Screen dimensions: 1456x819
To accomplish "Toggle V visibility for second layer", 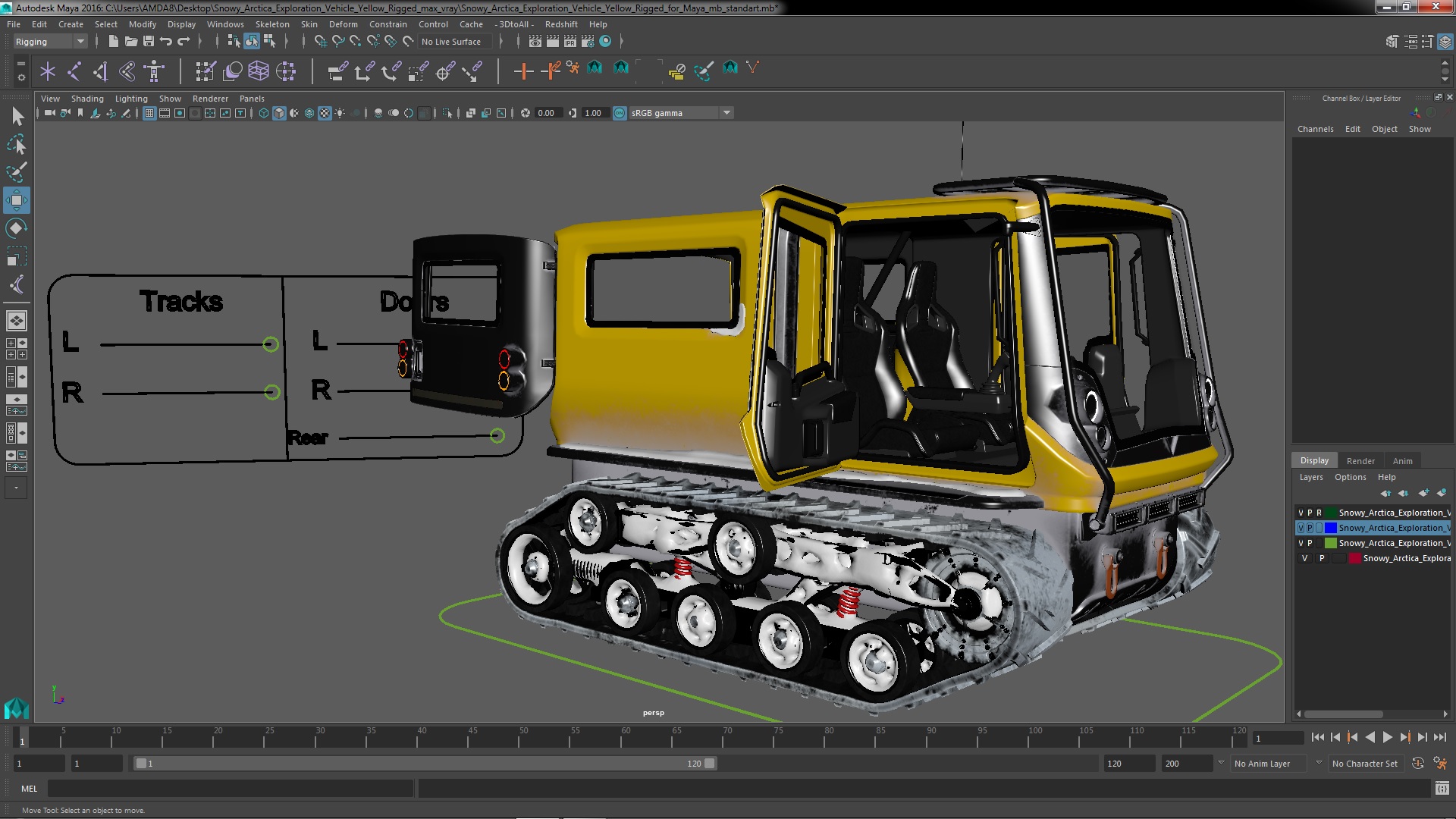I will [1301, 527].
